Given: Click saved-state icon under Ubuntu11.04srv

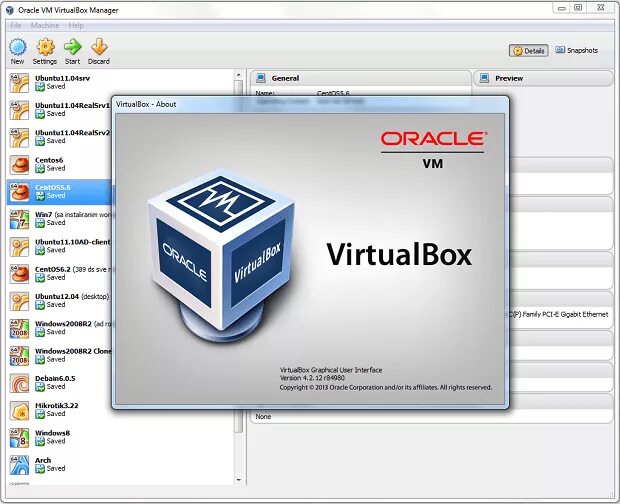Looking at the screenshot, I should click(40, 87).
